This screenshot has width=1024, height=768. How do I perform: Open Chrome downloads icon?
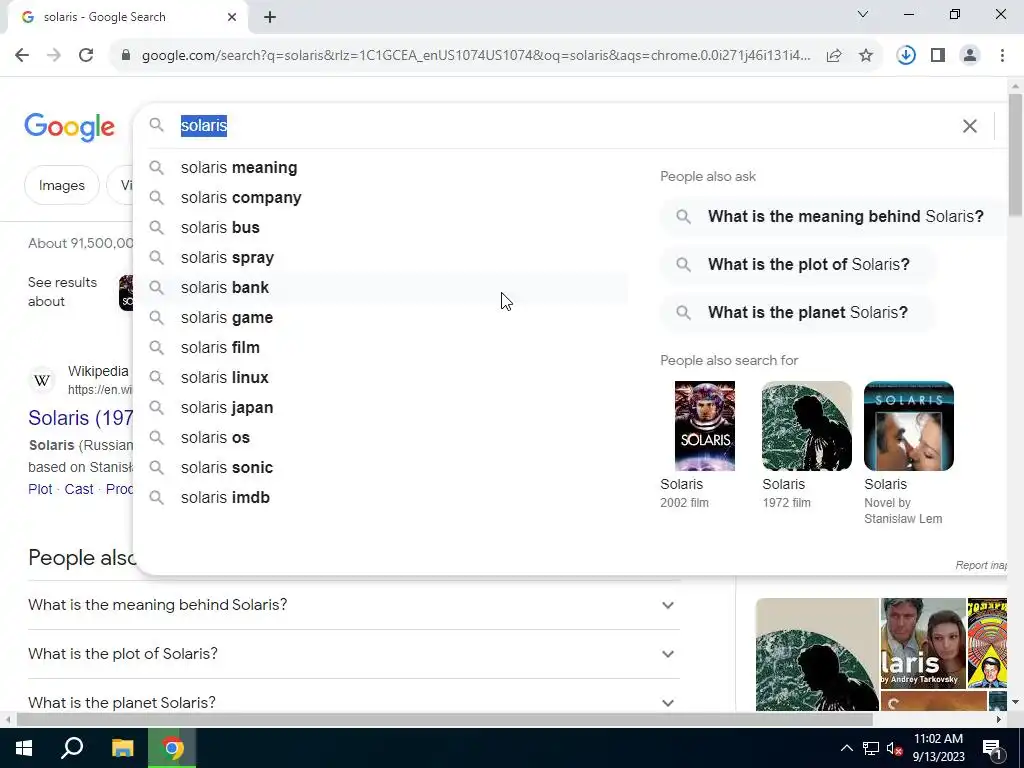coord(906,56)
